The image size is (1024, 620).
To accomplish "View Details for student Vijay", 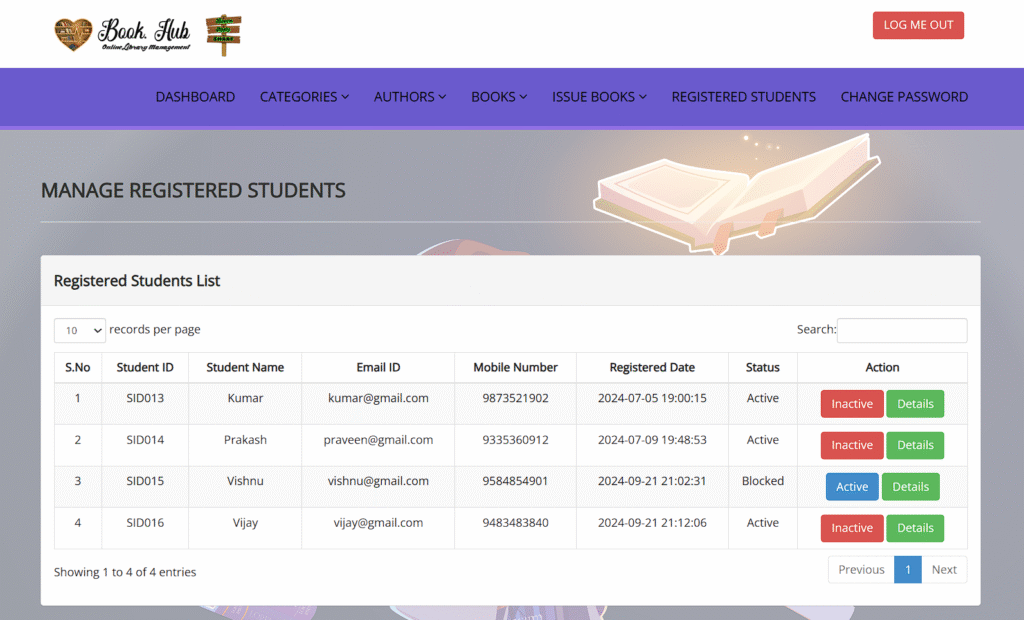I will tap(915, 528).
